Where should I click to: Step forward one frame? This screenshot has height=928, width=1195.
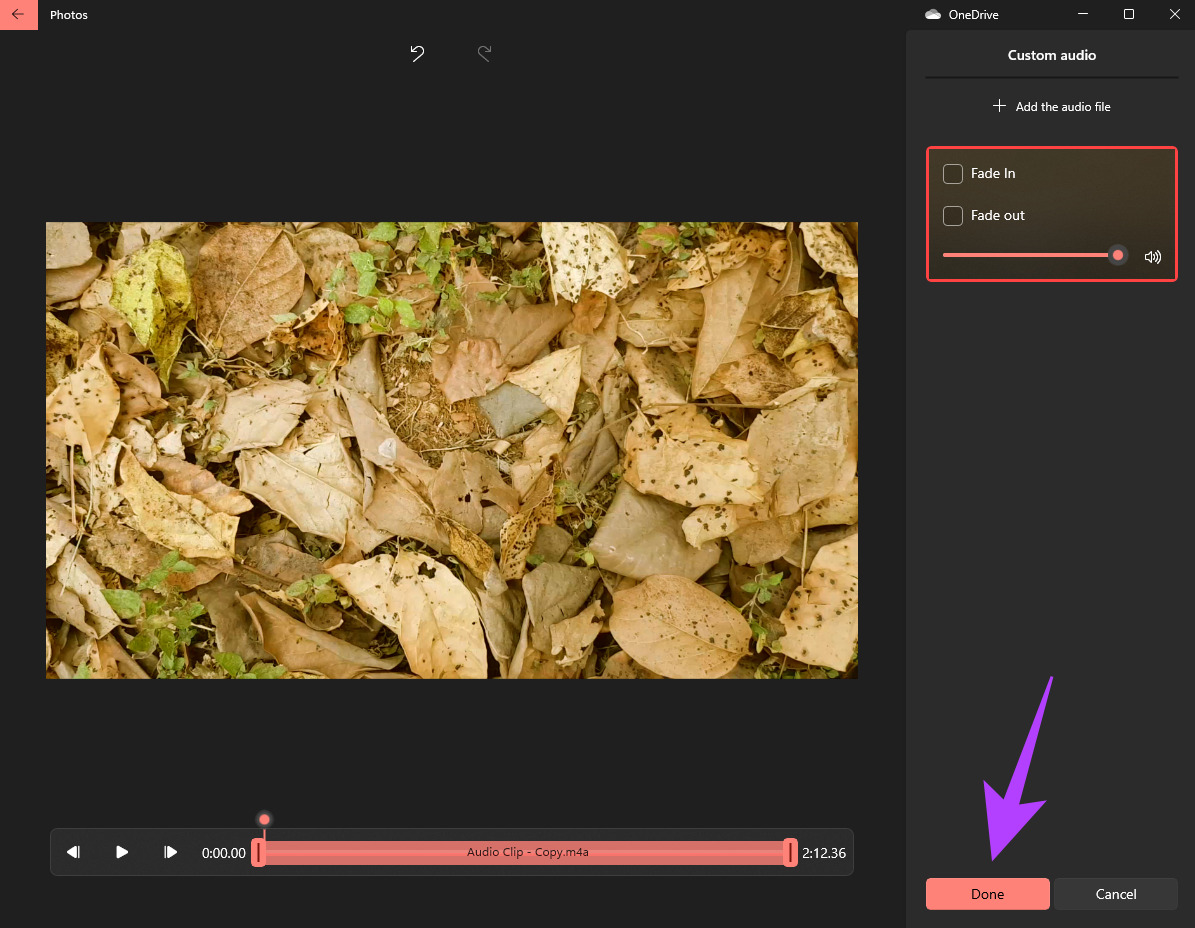pos(171,852)
